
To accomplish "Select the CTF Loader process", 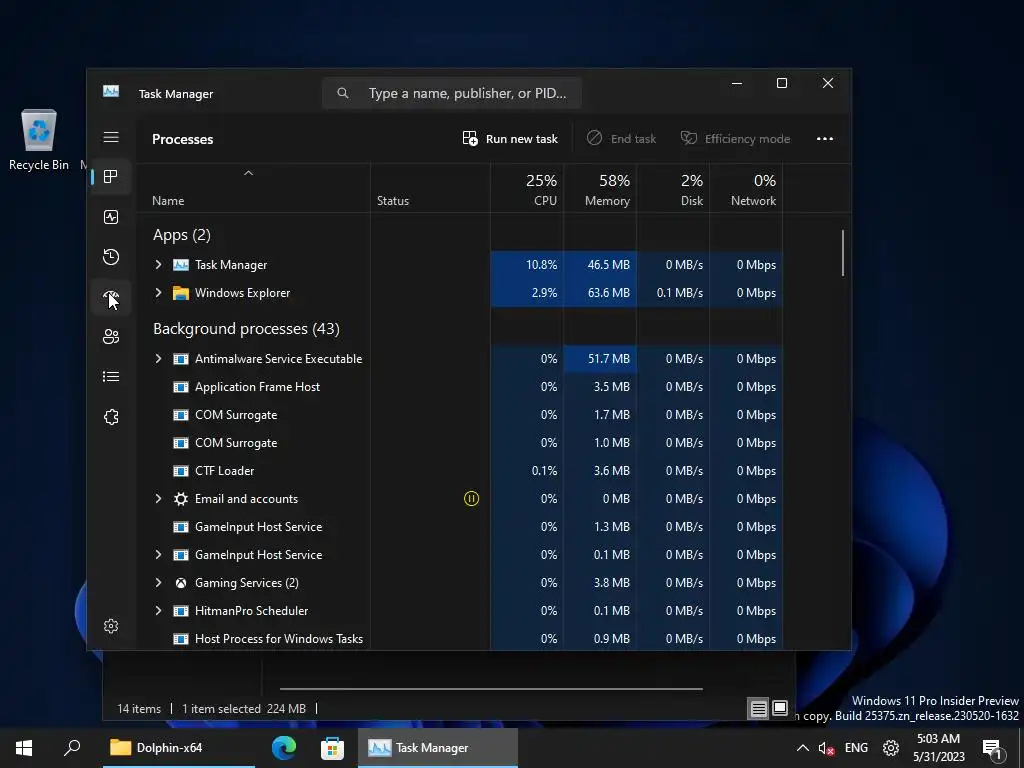I will pos(458,471).
